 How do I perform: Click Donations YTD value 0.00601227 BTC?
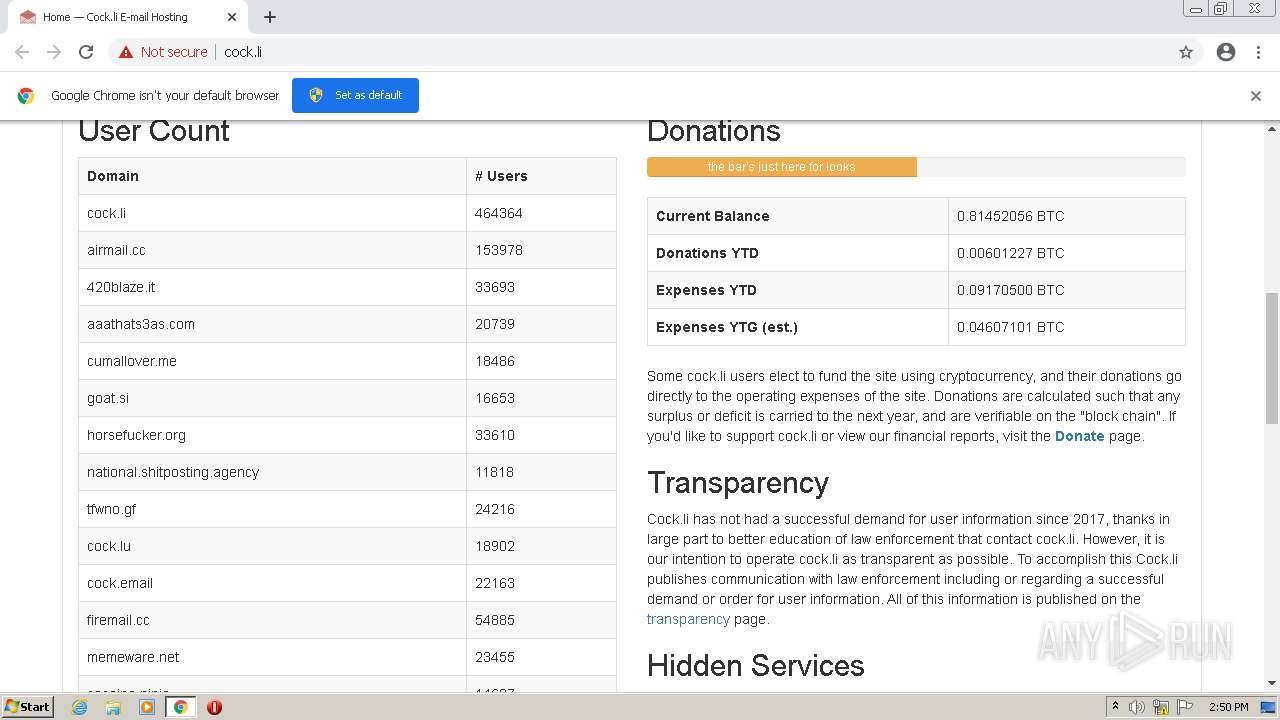(x=1010, y=253)
